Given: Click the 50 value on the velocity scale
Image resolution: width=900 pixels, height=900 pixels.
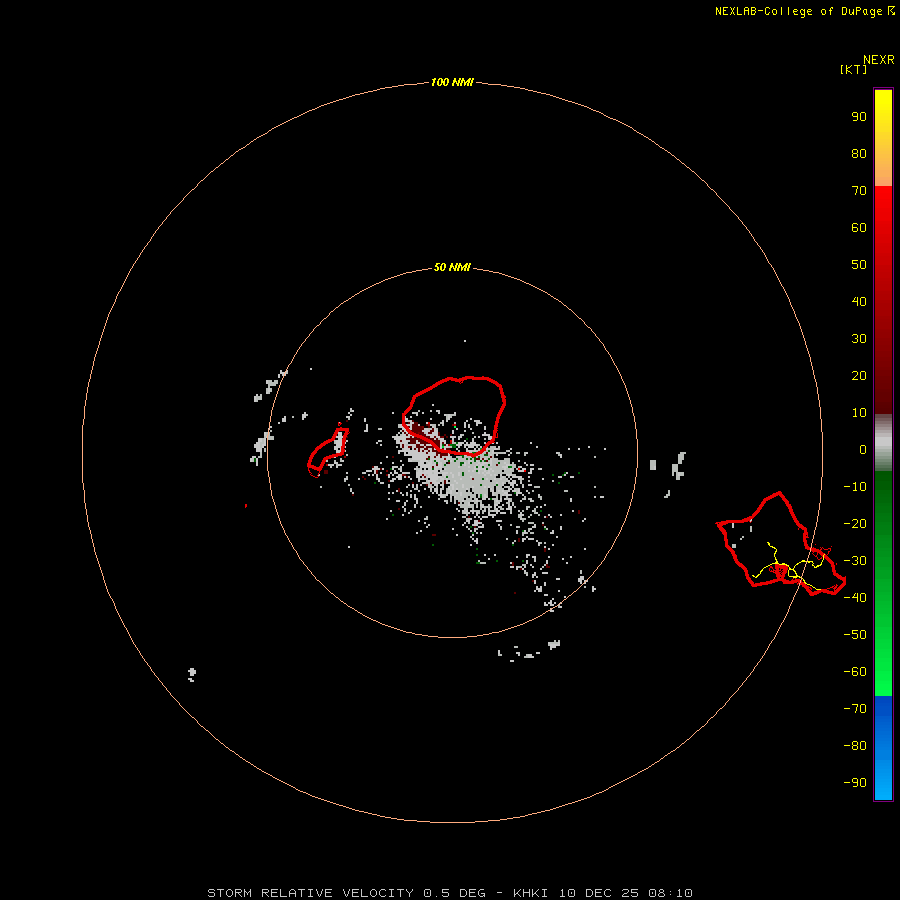Looking at the screenshot, I should [x=859, y=265].
